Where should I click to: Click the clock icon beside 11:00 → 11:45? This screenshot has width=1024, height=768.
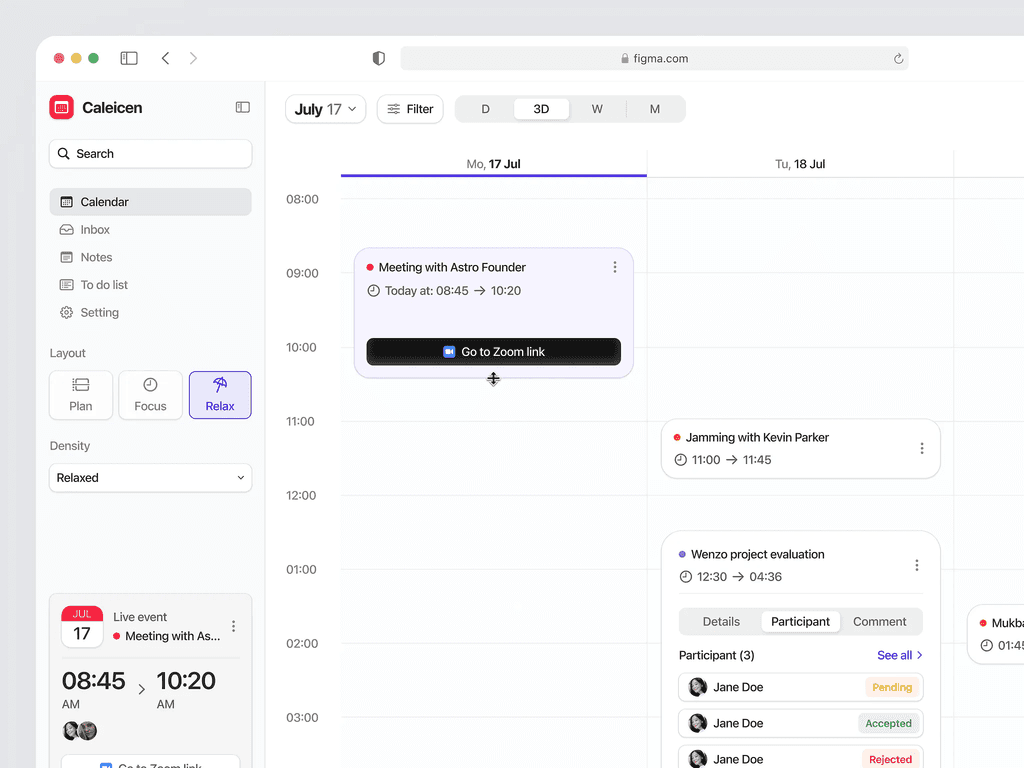point(680,460)
